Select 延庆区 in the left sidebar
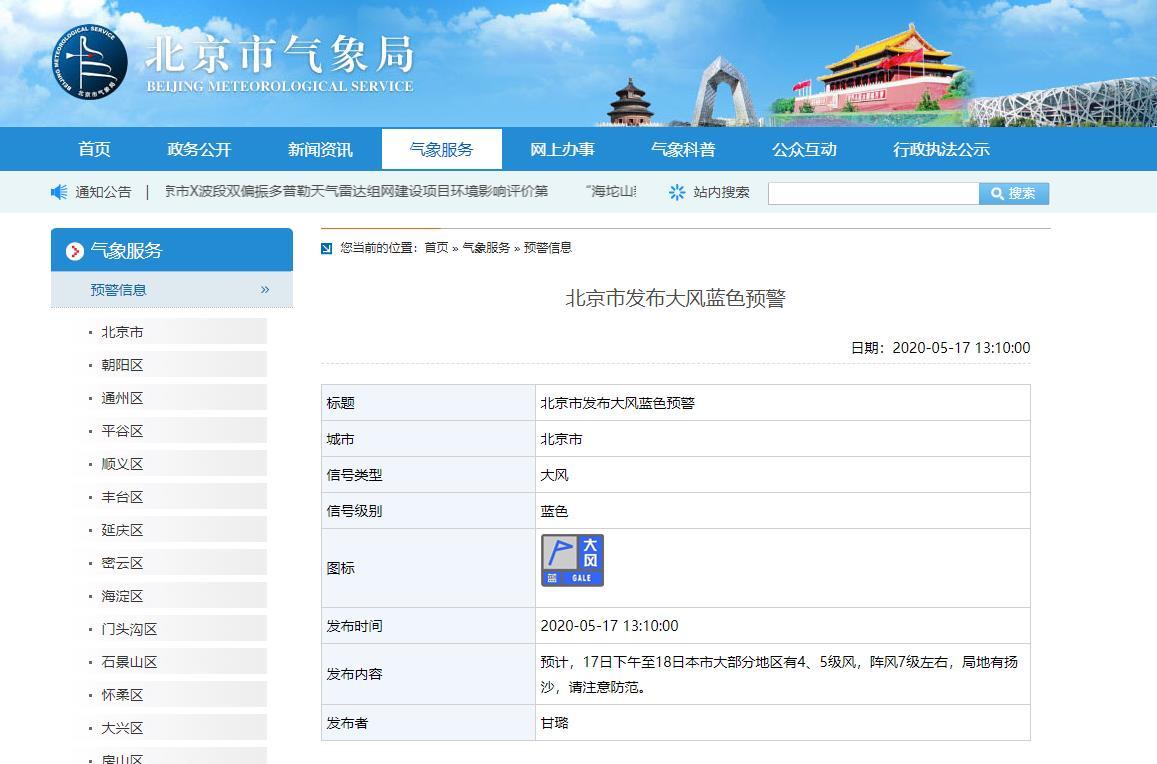This screenshot has height=764, width=1157. point(120,529)
